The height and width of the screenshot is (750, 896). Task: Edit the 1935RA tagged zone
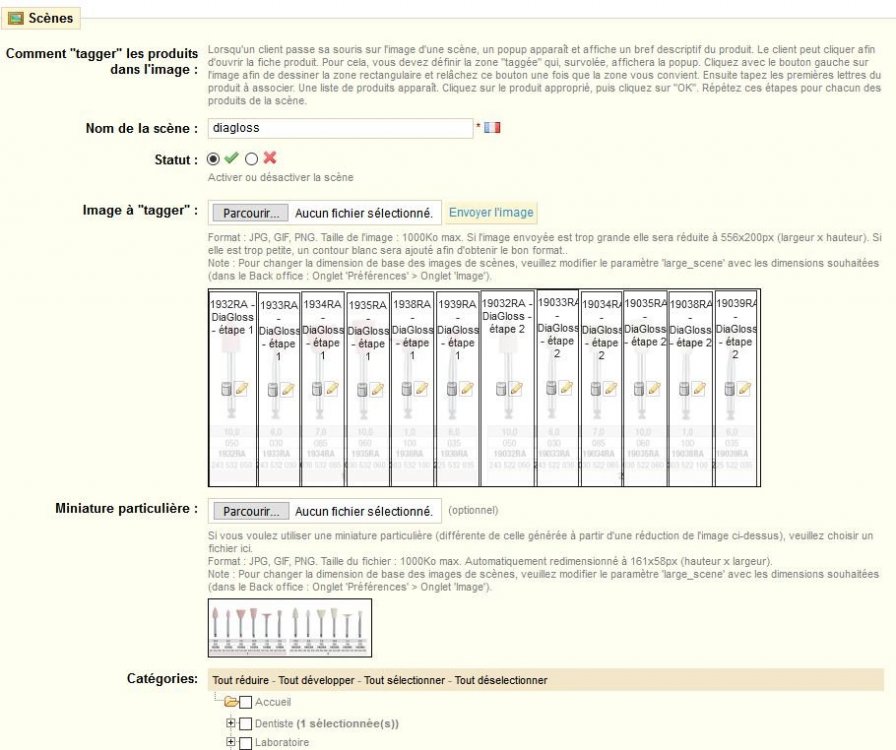tap(377, 390)
